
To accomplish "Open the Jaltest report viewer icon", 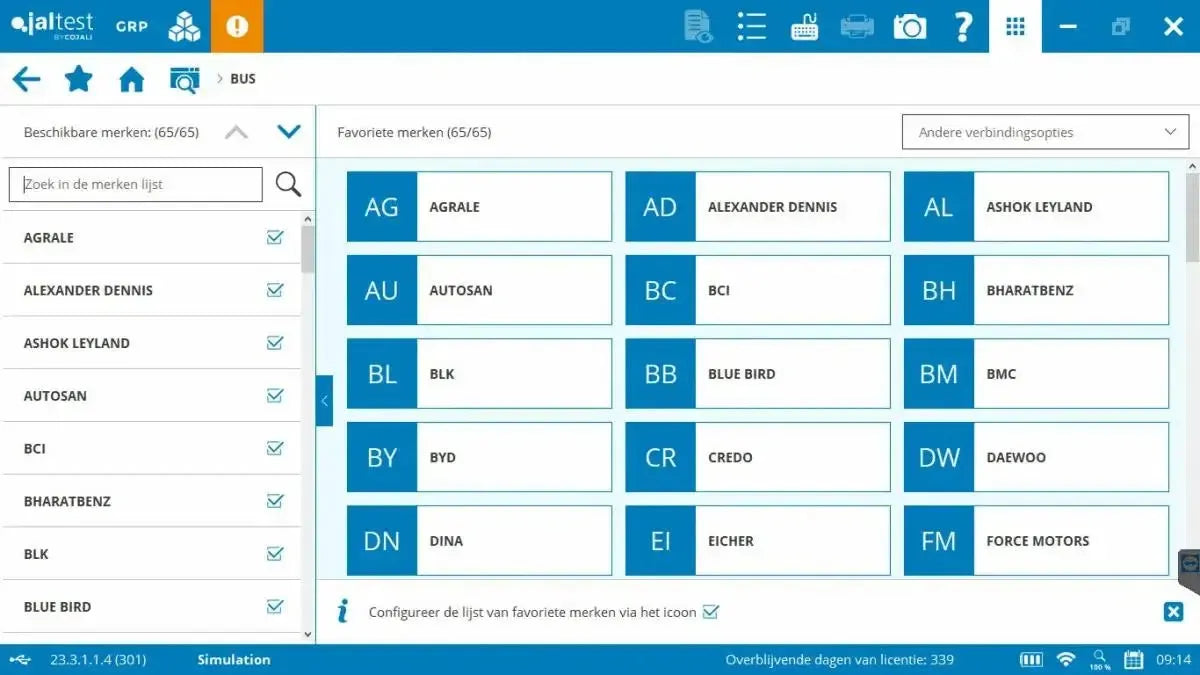I will coord(696,26).
